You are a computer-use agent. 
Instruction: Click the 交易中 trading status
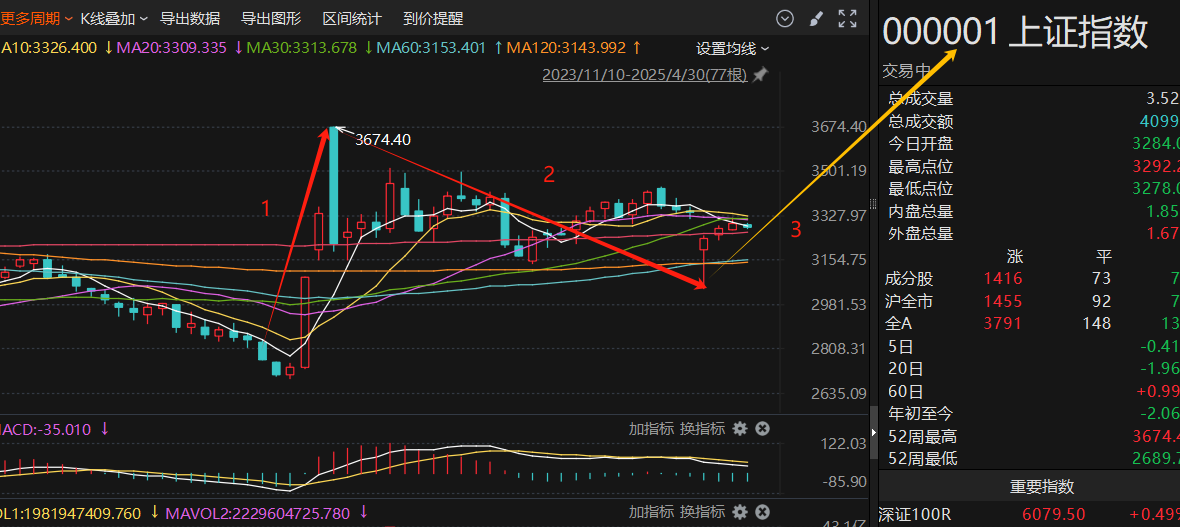point(907,72)
